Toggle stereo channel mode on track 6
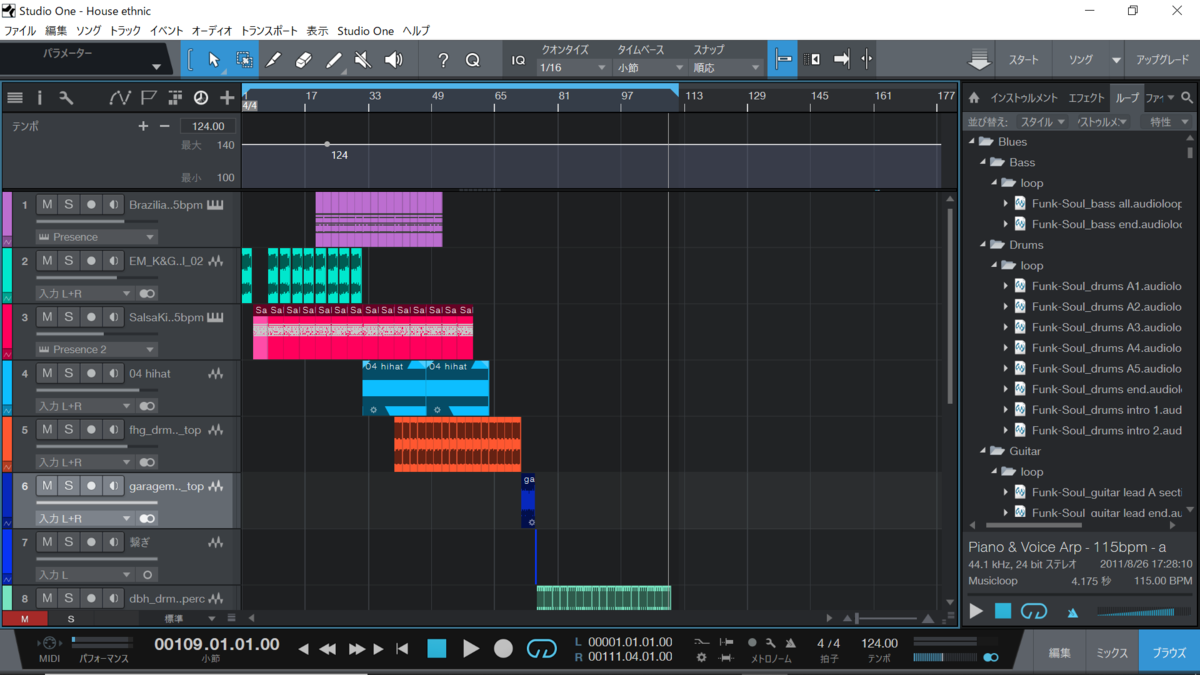Image resolution: width=1200 pixels, height=675 pixels. (x=147, y=518)
